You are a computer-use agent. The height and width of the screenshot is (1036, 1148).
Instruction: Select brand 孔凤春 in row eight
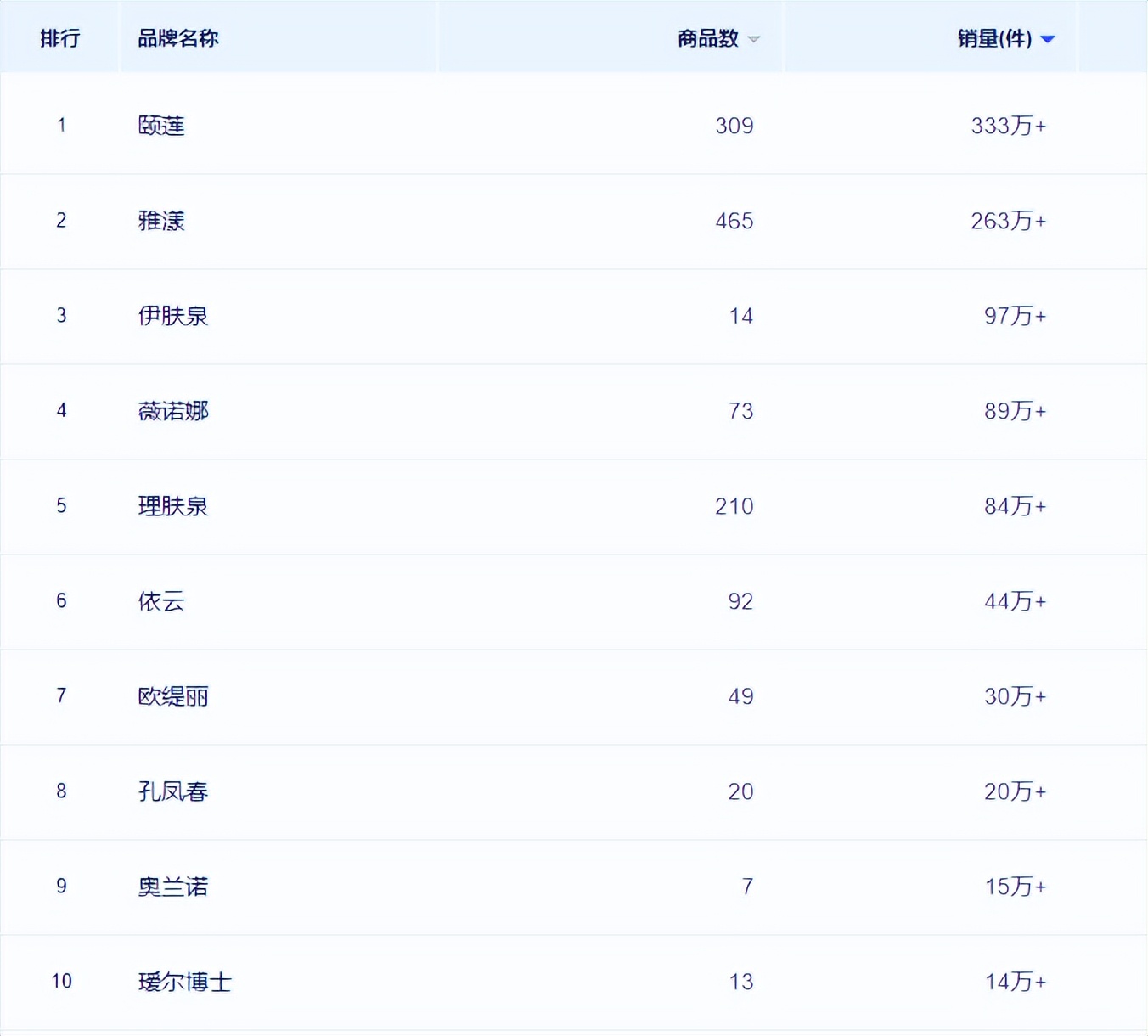tap(172, 791)
